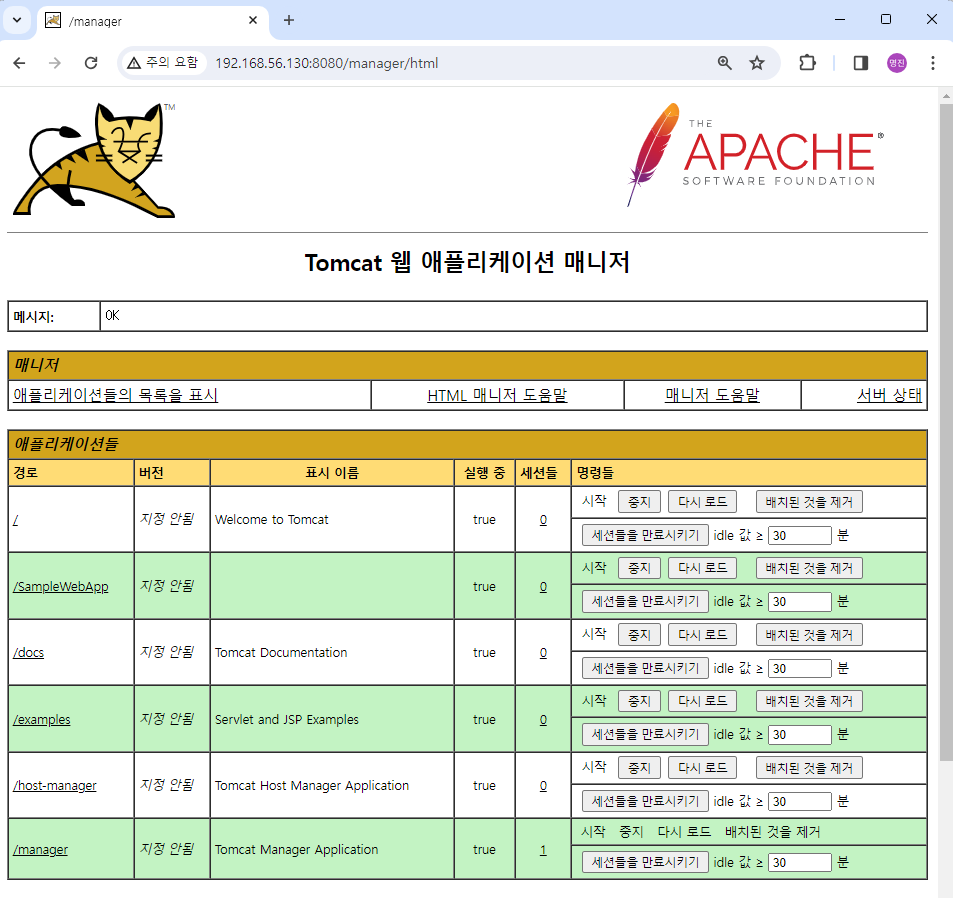
Task: Stop the /docs application
Action: (639, 635)
